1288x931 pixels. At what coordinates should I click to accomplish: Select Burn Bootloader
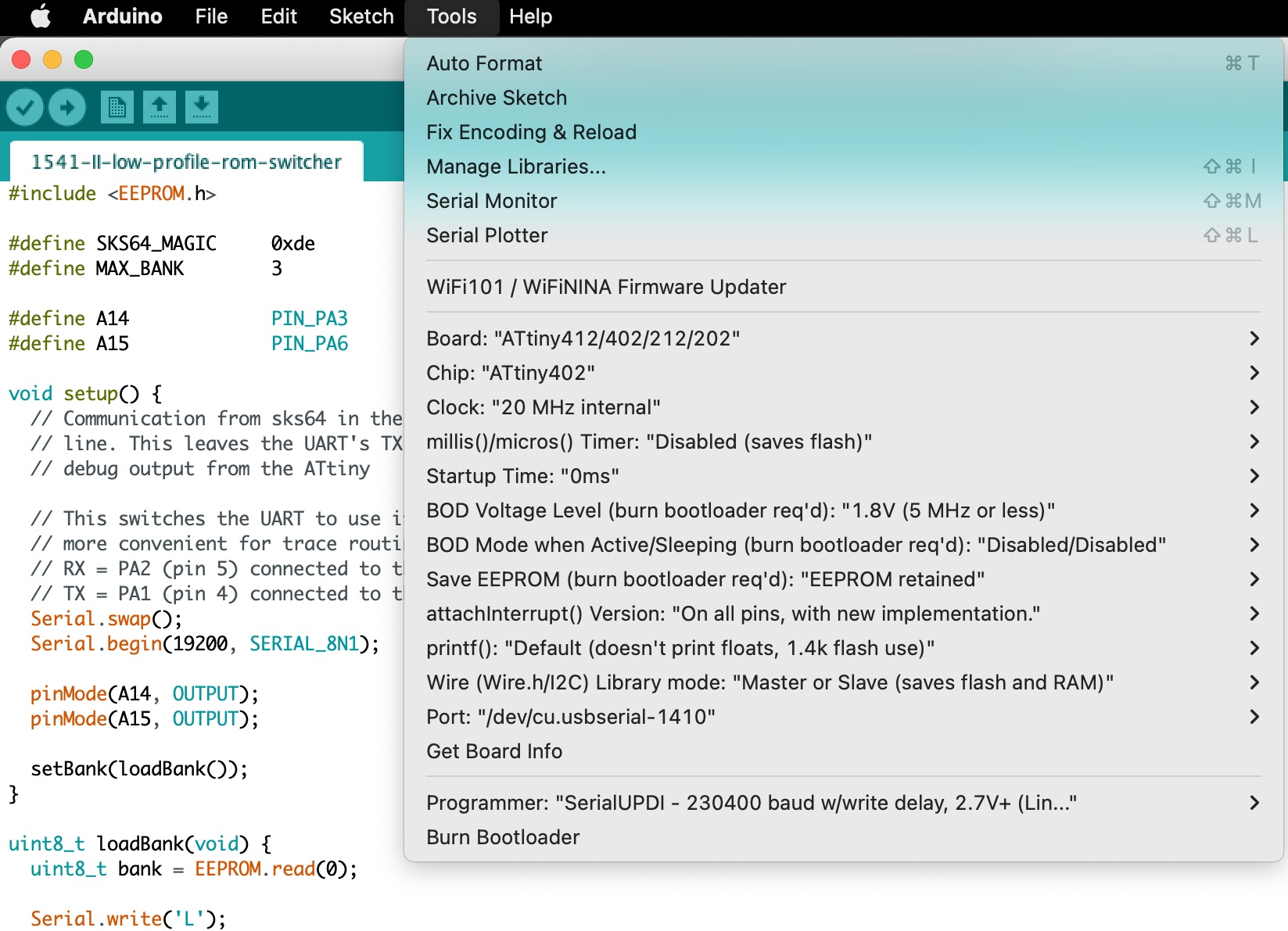coord(844,837)
